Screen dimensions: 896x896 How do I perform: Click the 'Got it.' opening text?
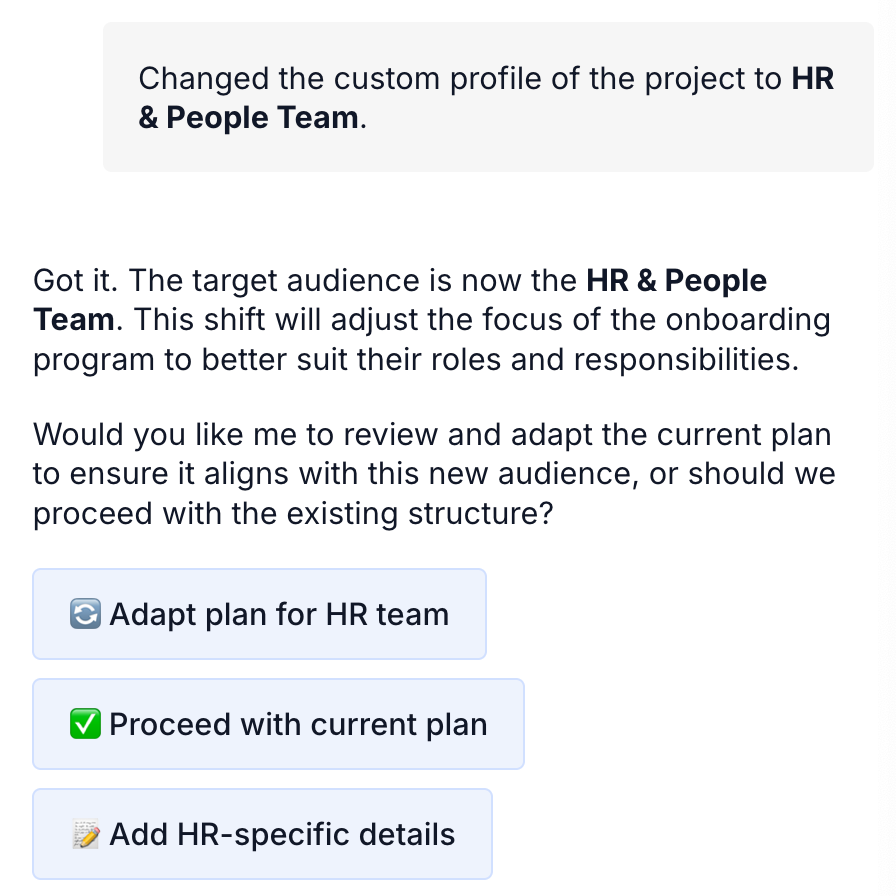75,281
